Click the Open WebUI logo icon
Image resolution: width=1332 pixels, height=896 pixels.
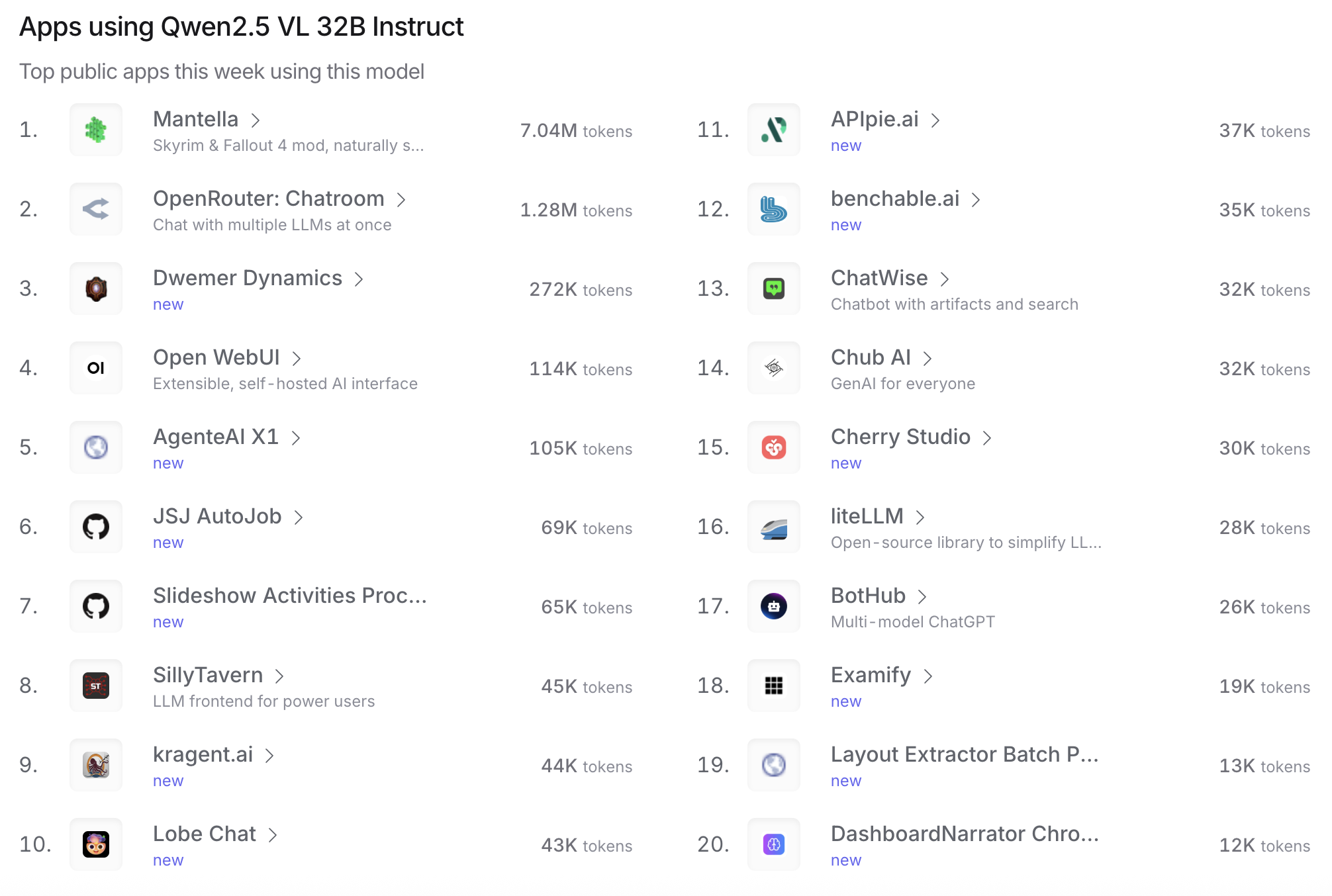pos(96,368)
